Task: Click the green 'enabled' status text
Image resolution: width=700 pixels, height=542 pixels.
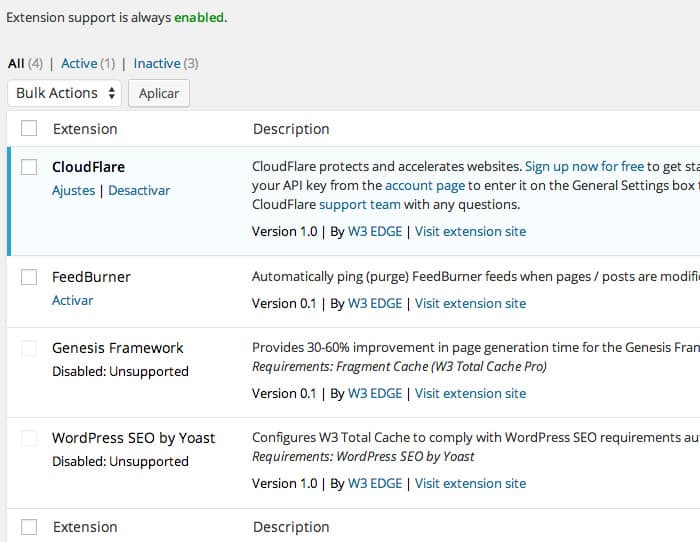Action: tap(199, 17)
